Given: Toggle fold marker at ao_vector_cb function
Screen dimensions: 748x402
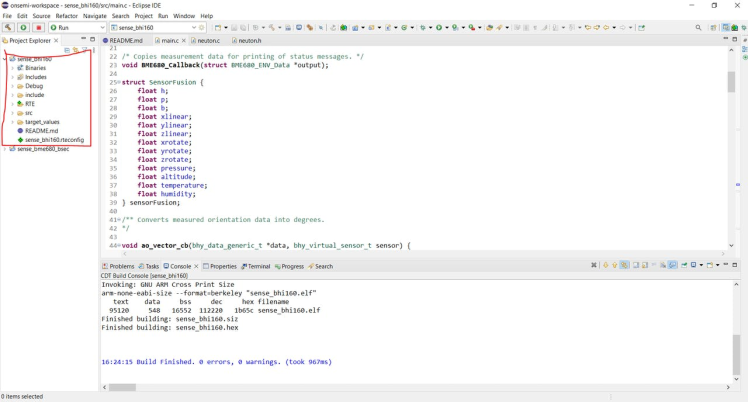Looking at the screenshot, I should (119, 245).
